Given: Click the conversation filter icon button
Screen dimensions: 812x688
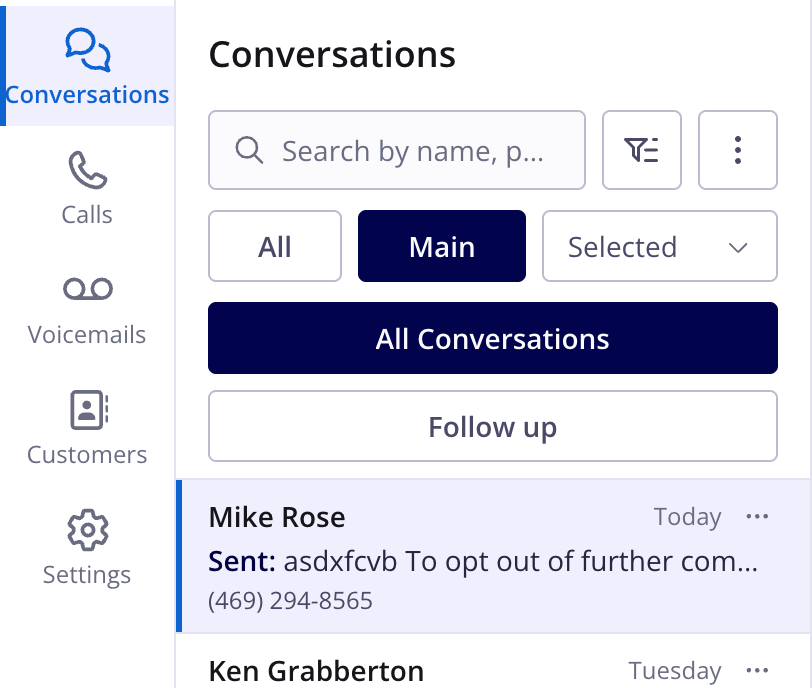Looking at the screenshot, I should point(642,150).
